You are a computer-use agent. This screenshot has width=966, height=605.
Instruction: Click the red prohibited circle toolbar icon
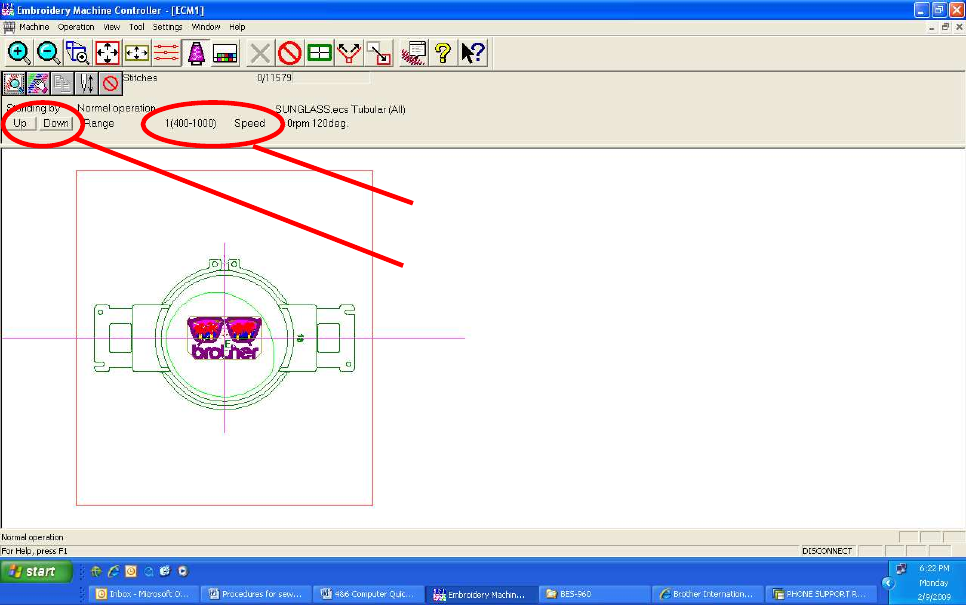(x=290, y=53)
